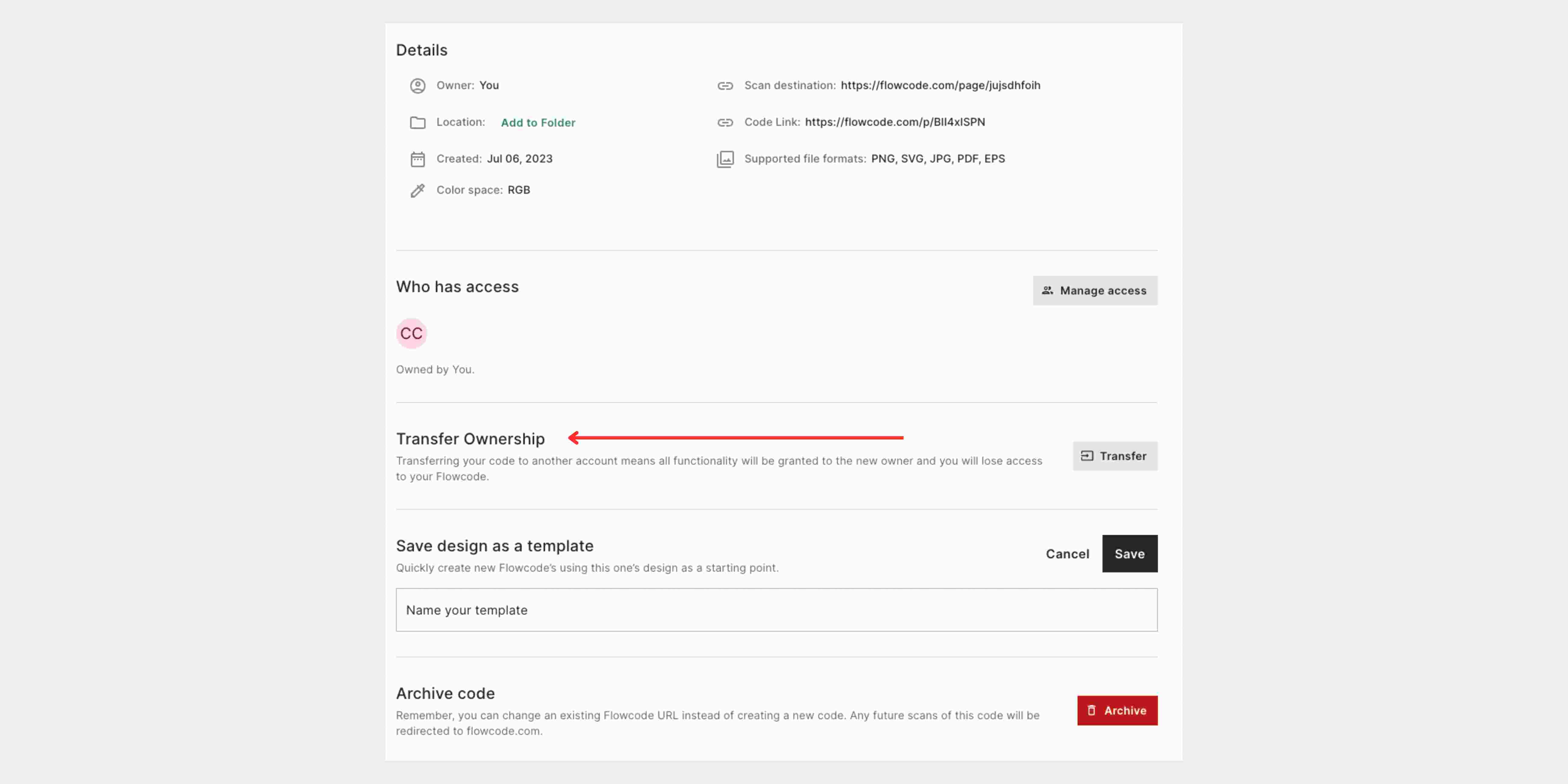
Task: Click the link icon beside Code Link
Action: [726, 122]
